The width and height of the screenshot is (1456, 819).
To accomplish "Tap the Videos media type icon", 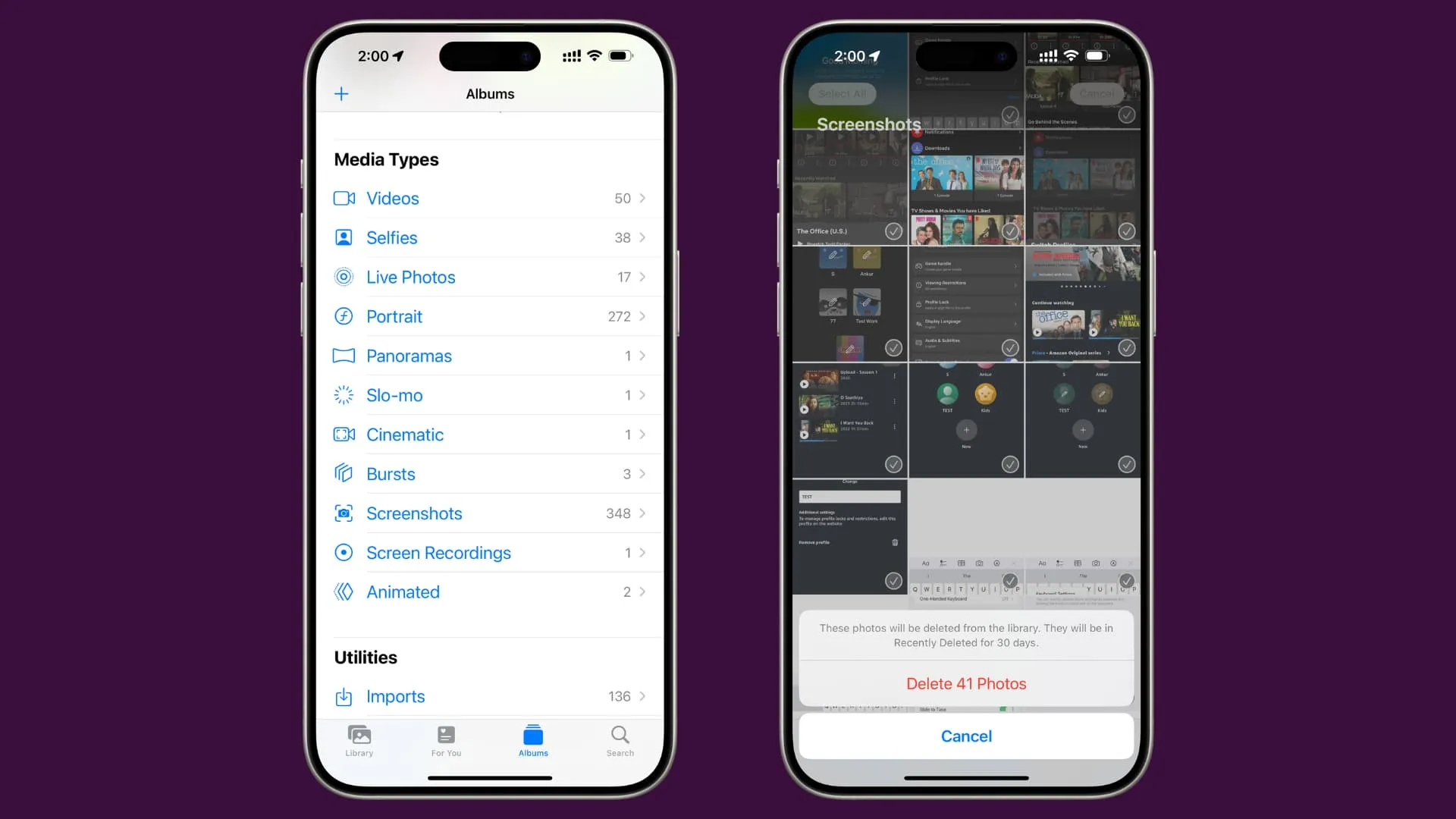I will pos(344,198).
